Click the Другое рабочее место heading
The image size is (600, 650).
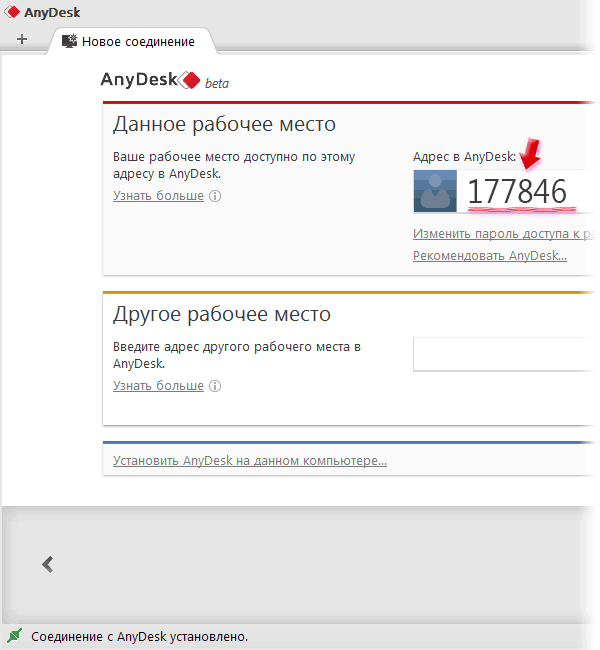(x=221, y=314)
